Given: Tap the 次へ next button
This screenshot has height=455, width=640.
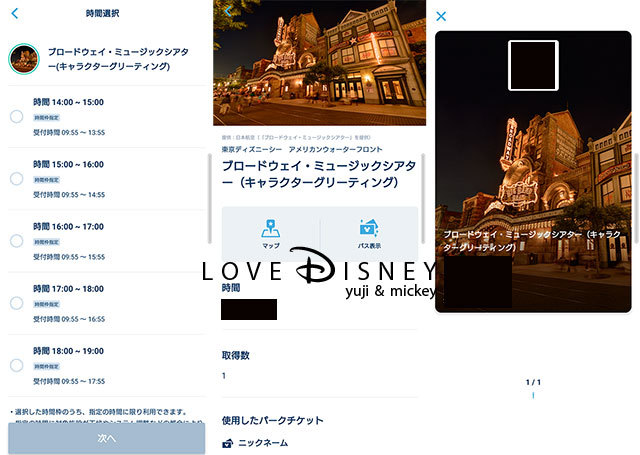Looking at the screenshot, I should click(x=107, y=438).
